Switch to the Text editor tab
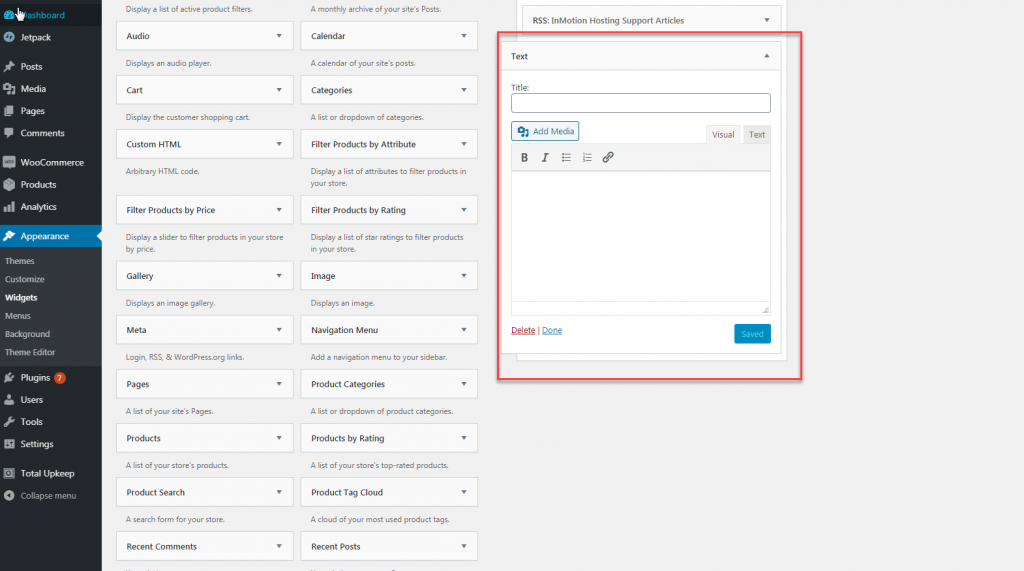 [x=757, y=135]
